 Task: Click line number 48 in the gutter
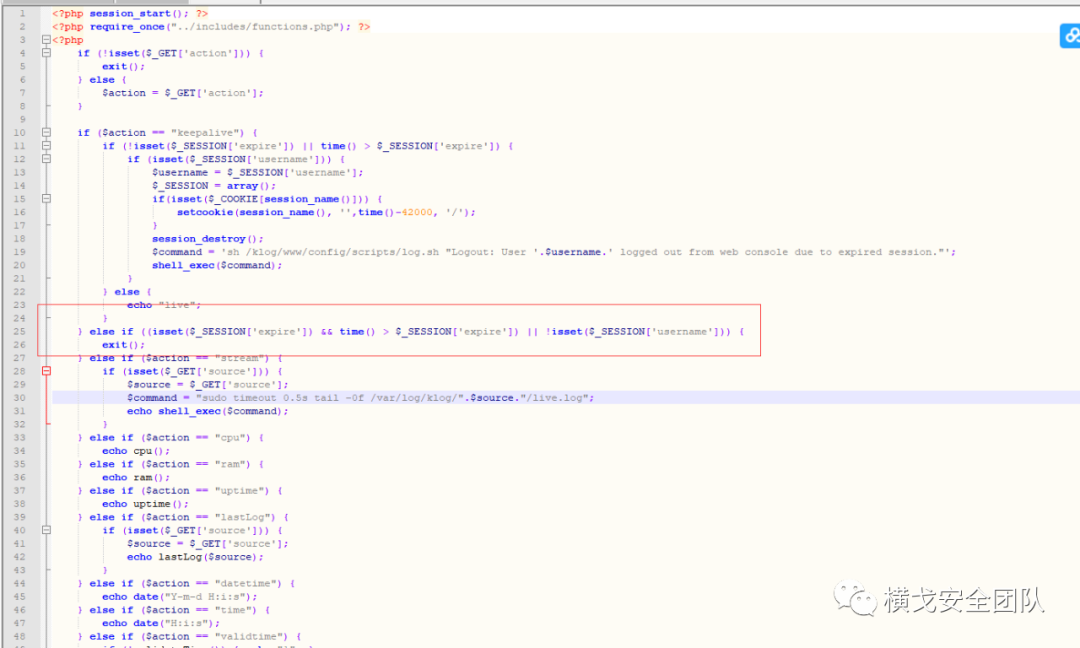pos(19,636)
